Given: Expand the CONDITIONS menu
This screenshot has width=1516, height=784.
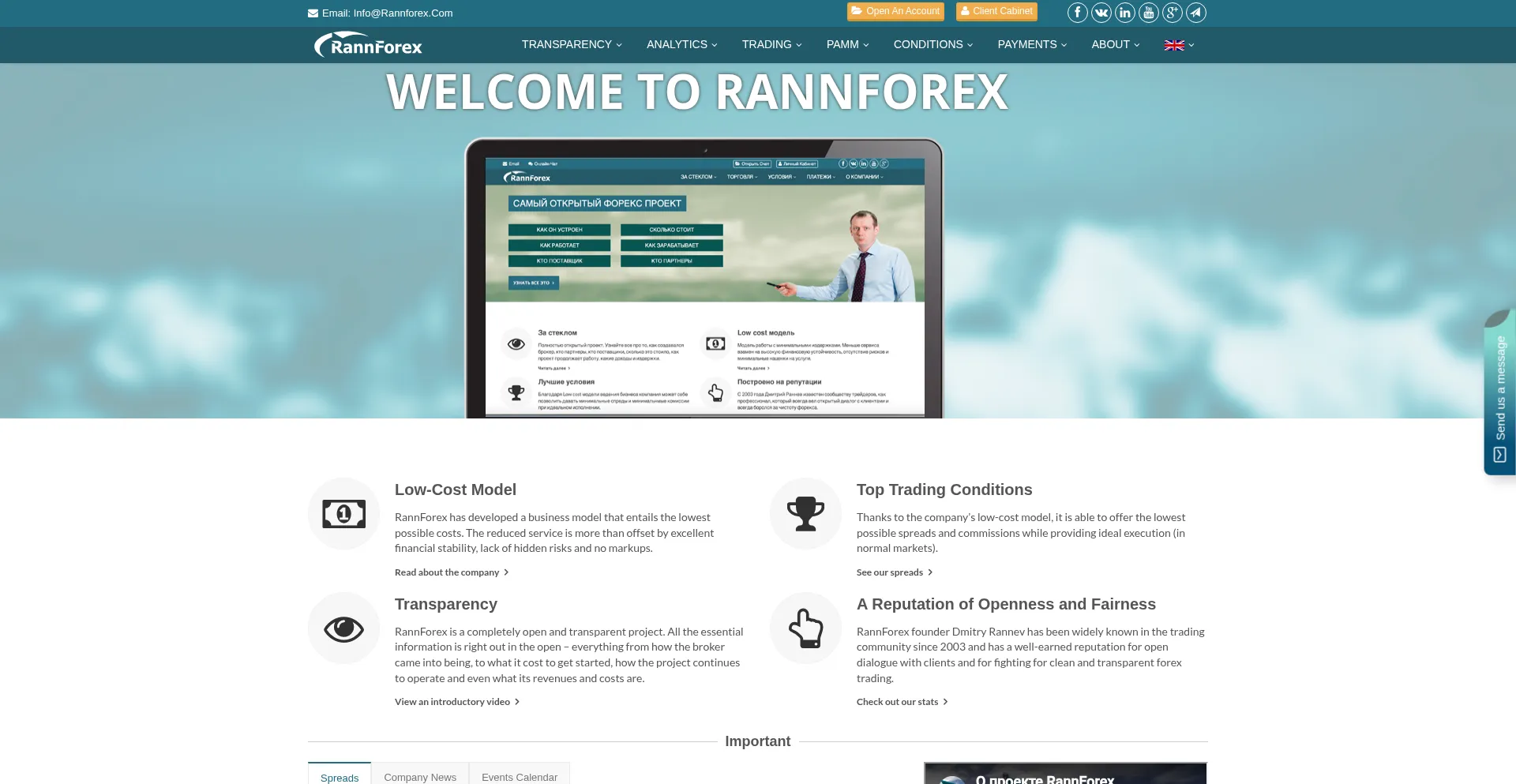Looking at the screenshot, I should pyautogui.click(x=933, y=45).
